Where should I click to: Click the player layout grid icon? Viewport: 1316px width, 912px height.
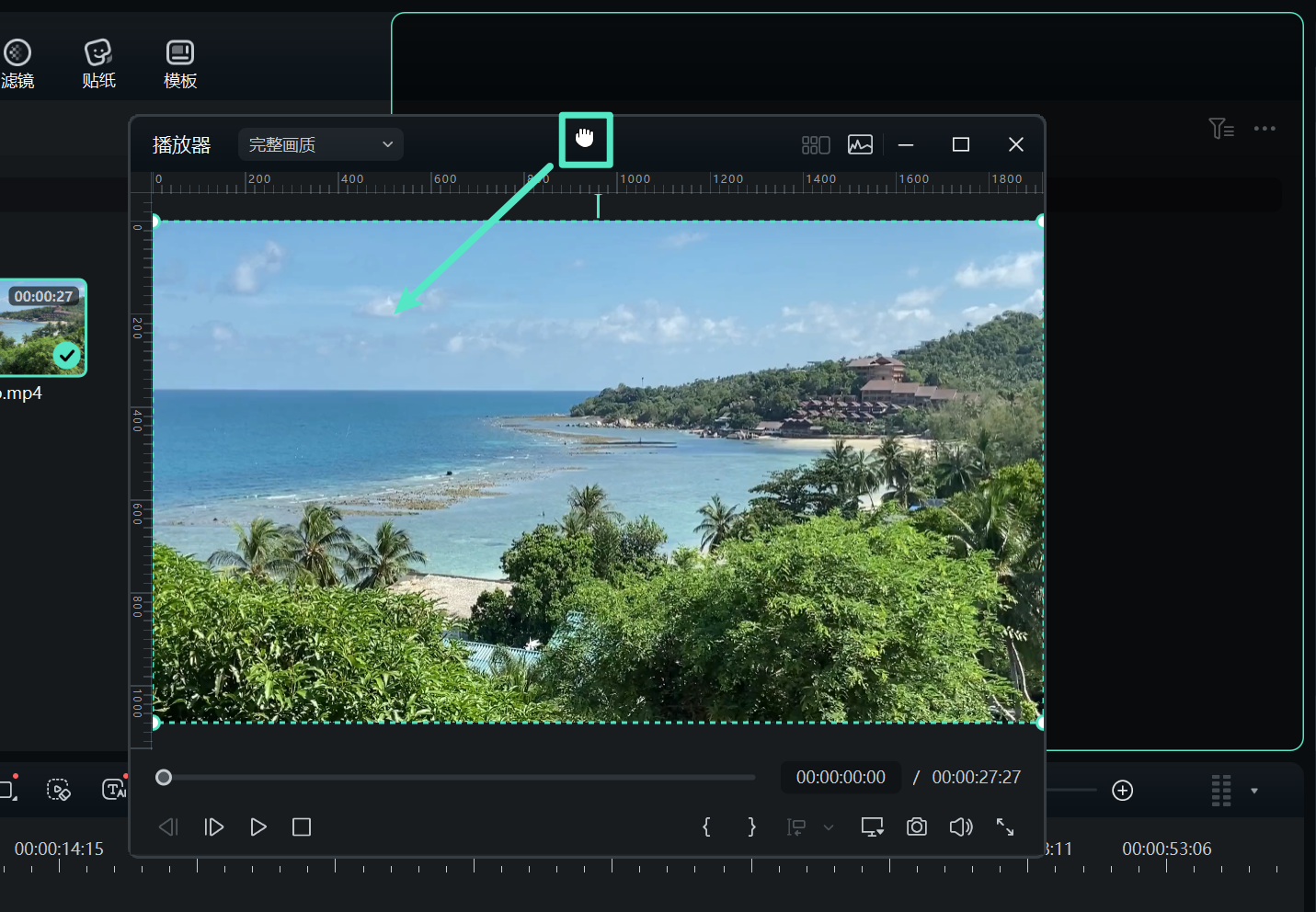tap(815, 145)
